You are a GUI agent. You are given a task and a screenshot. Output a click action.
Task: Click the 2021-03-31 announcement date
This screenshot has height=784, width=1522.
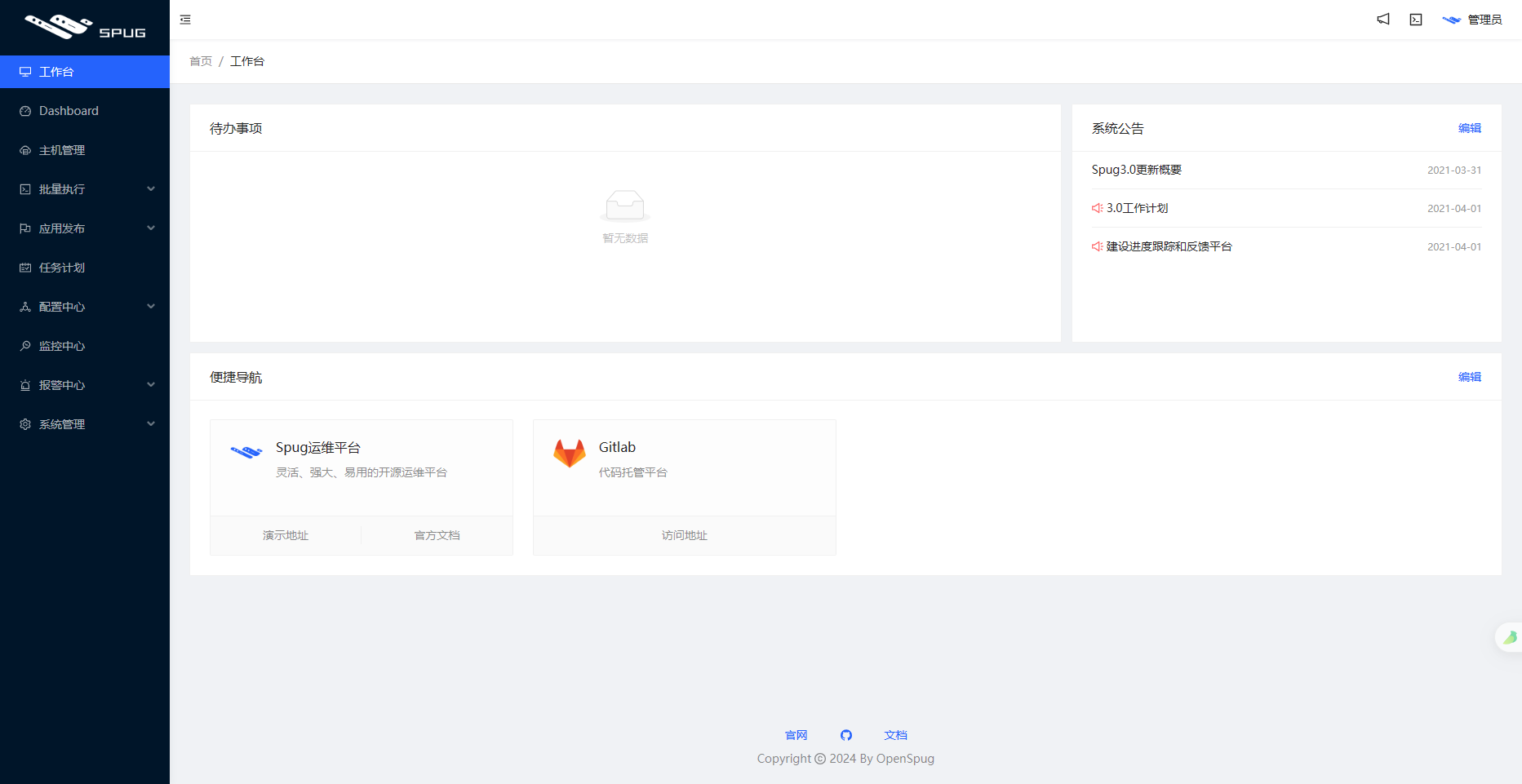coord(1454,170)
